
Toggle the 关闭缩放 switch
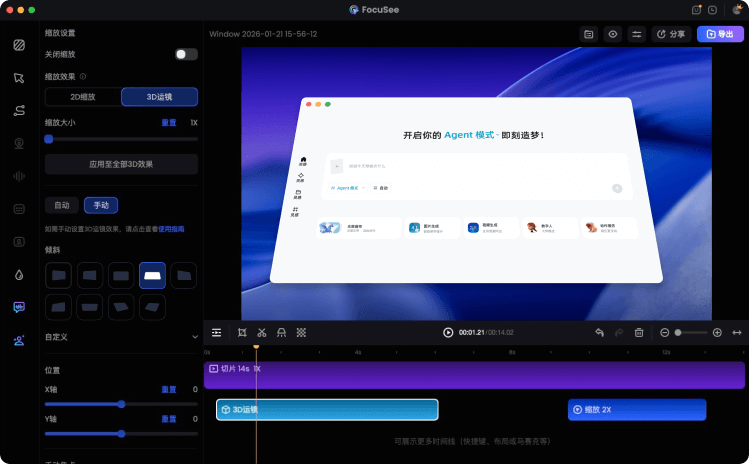coord(186,54)
